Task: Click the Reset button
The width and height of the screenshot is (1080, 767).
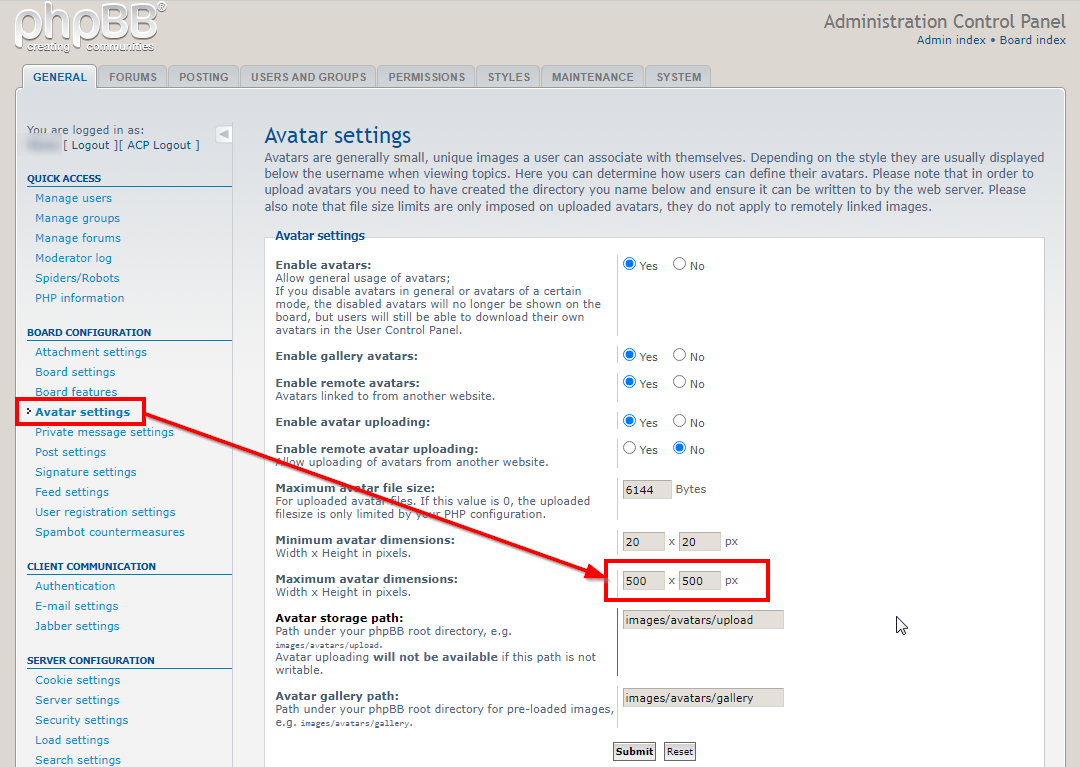Action: (x=680, y=751)
